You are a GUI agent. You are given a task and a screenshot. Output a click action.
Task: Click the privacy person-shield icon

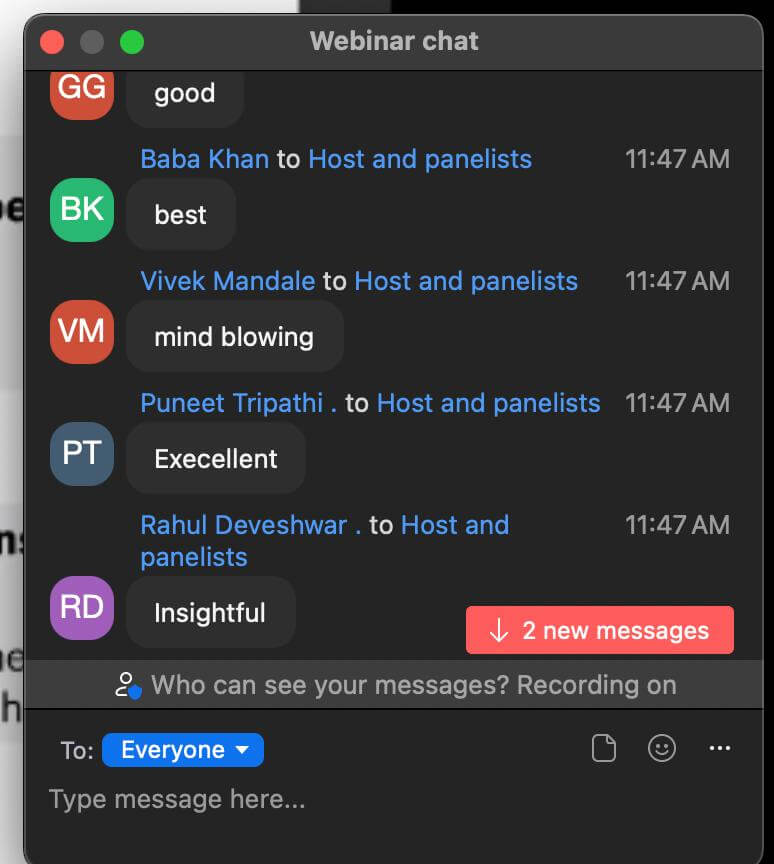pyautogui.click(x=128, y=685)
